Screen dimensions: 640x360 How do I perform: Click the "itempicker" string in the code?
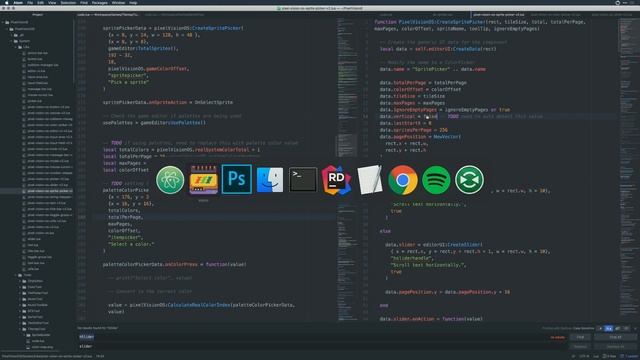click(x=125, y=237)
